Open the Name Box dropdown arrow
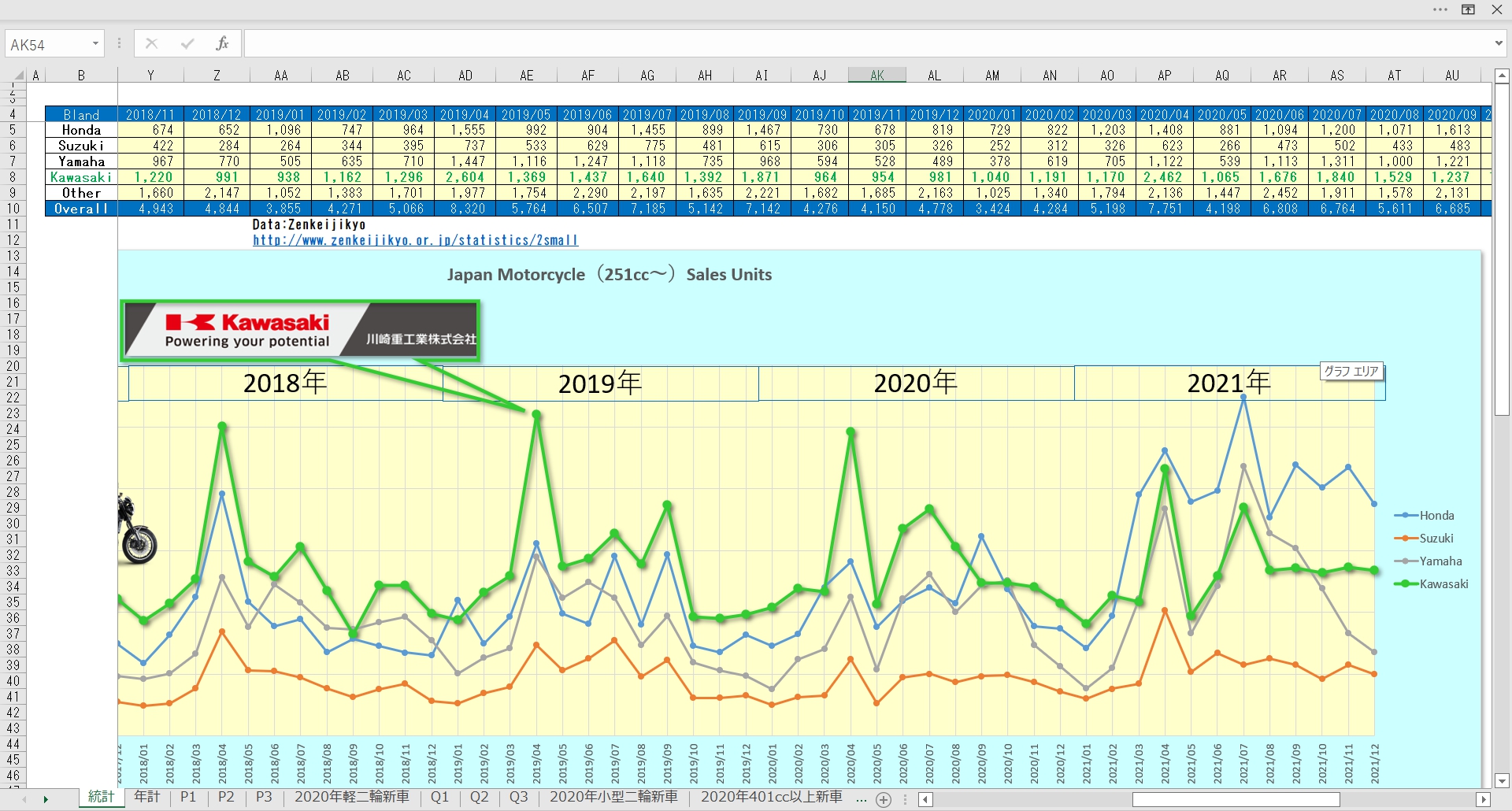Viewport: 1512px width, 811px height. pyautogui.click(x=95, y=44)
